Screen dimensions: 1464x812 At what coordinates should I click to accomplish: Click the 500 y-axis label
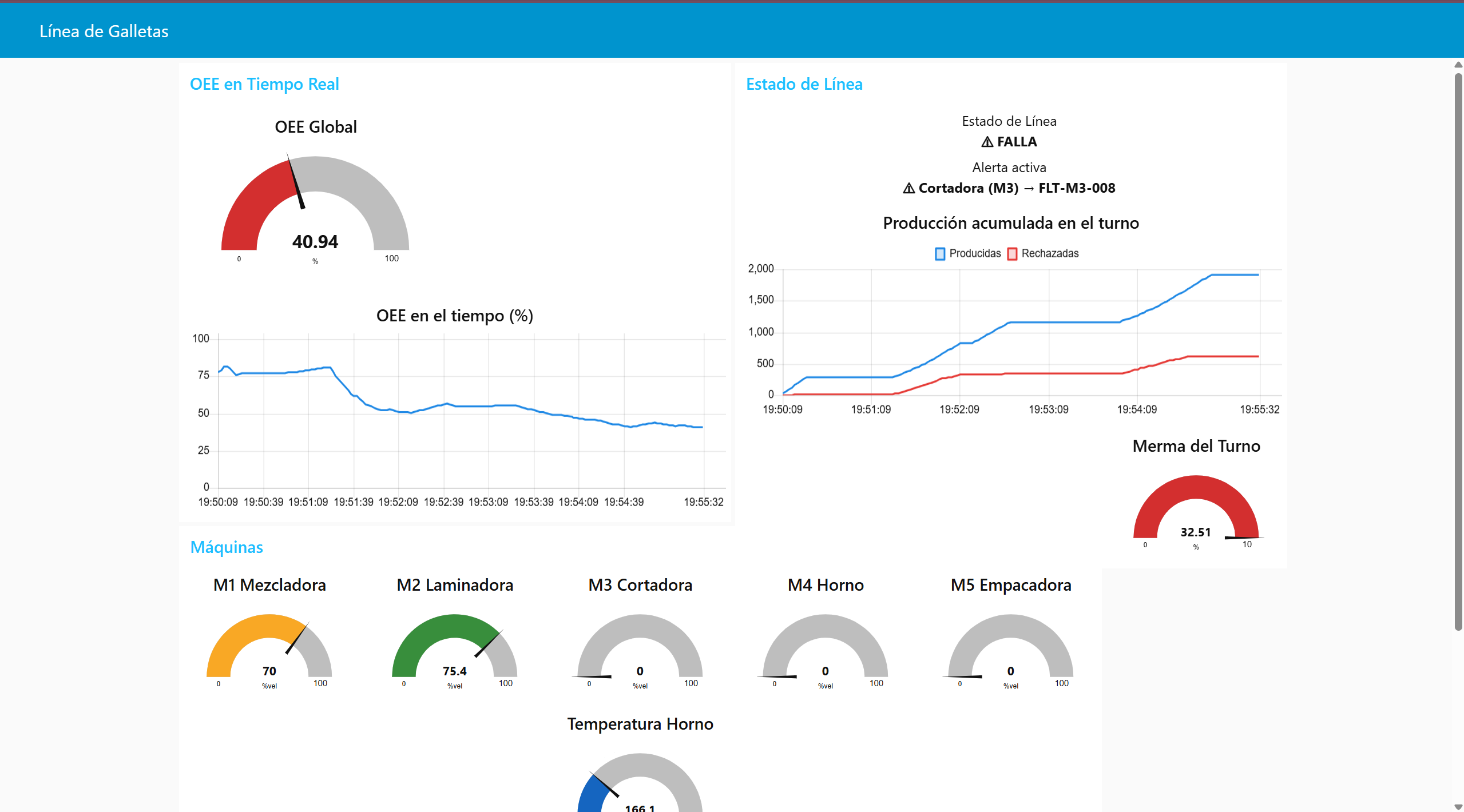(x=765, y=363)
